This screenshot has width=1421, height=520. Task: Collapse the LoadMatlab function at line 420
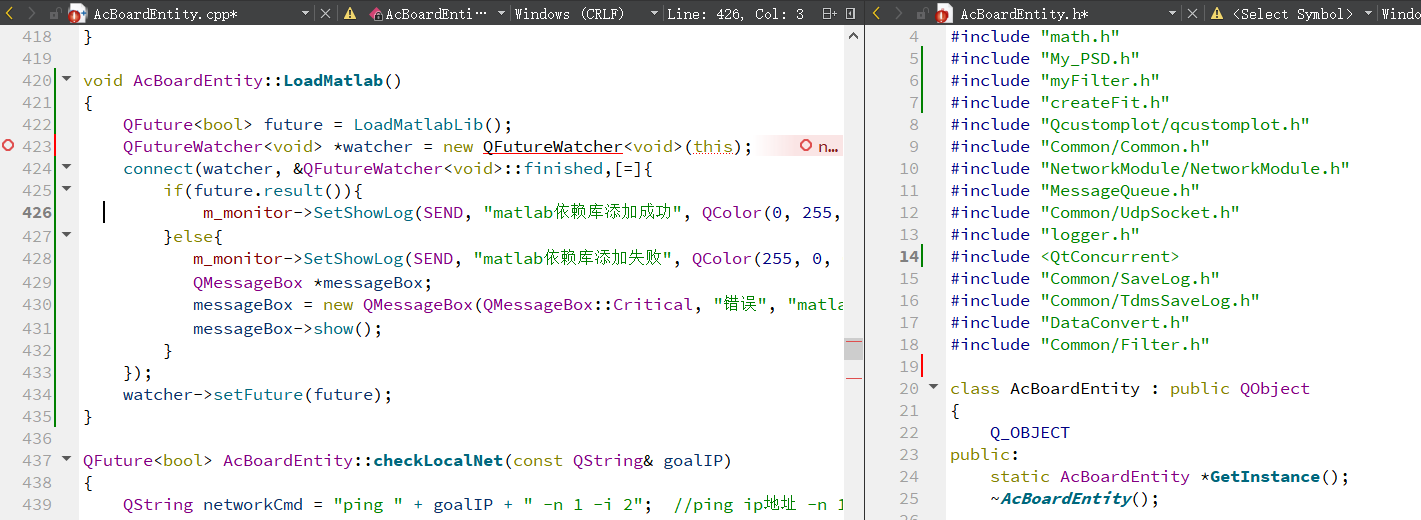[x=66, y=80]
